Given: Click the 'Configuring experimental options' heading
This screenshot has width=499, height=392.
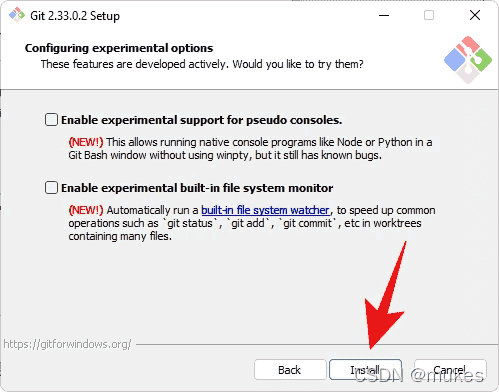Looking at the screenshot, I should point(119,48).
